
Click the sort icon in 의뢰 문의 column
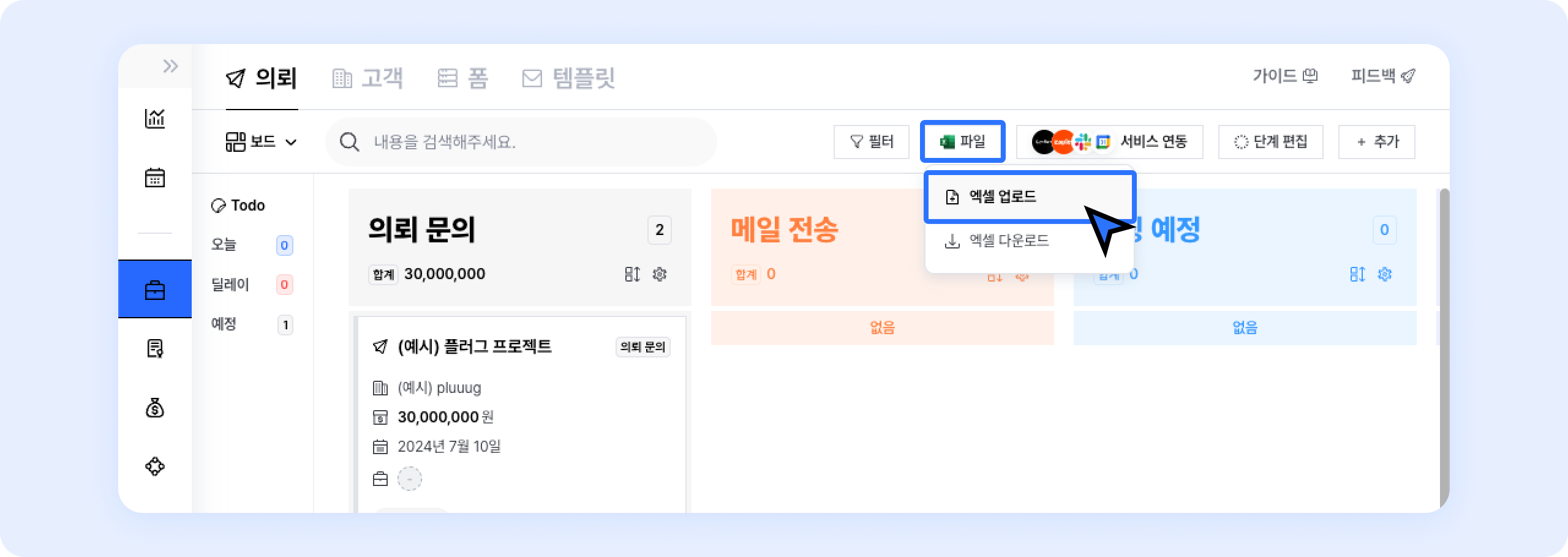(x=632, y=274)
